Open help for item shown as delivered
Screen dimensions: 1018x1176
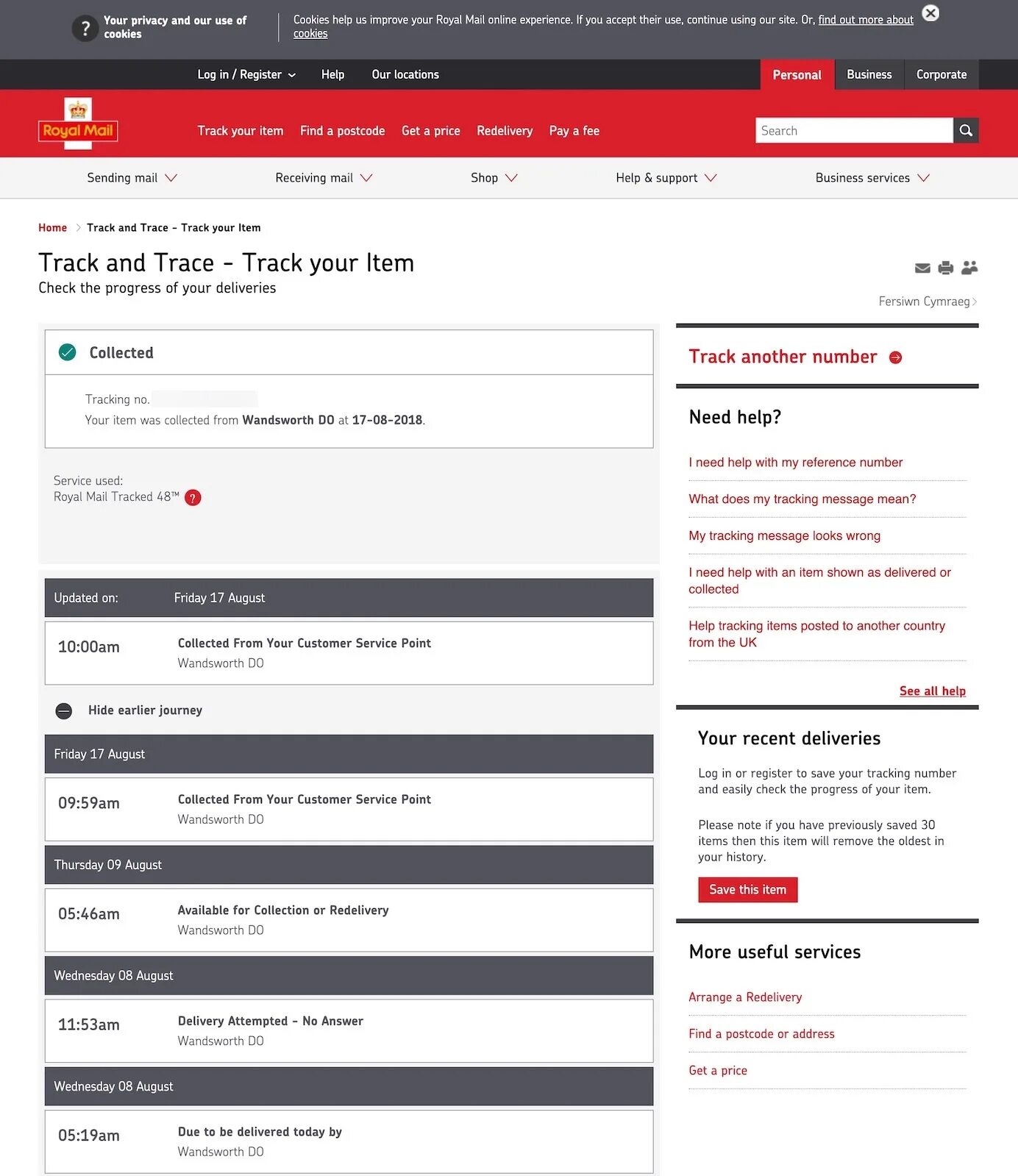pos(819,581)
